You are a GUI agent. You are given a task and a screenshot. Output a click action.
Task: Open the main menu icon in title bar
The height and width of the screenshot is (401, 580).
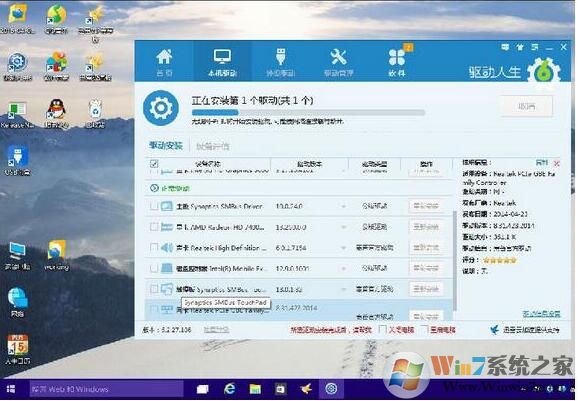(x=535, y=47)
